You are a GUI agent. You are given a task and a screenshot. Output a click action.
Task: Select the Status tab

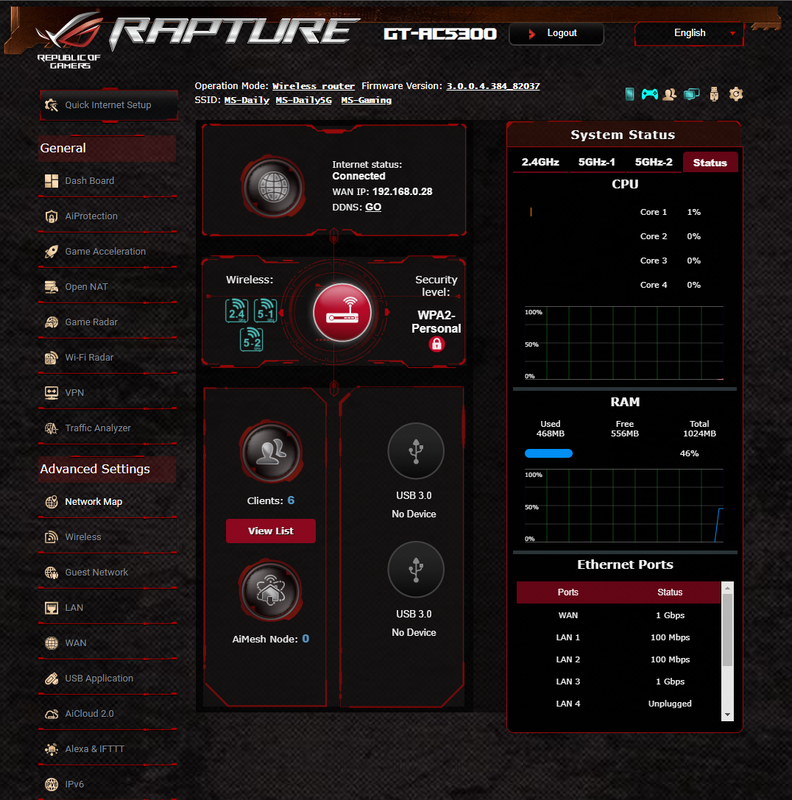(x=710, y=162)
